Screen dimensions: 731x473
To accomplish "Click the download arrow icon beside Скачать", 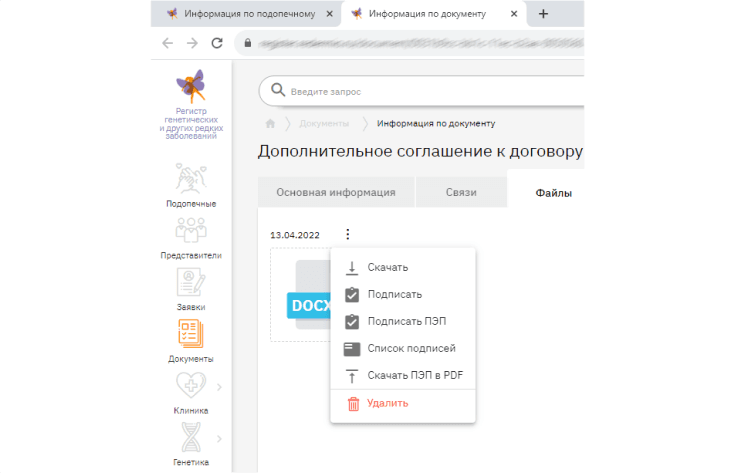I will tap(352, 268).
